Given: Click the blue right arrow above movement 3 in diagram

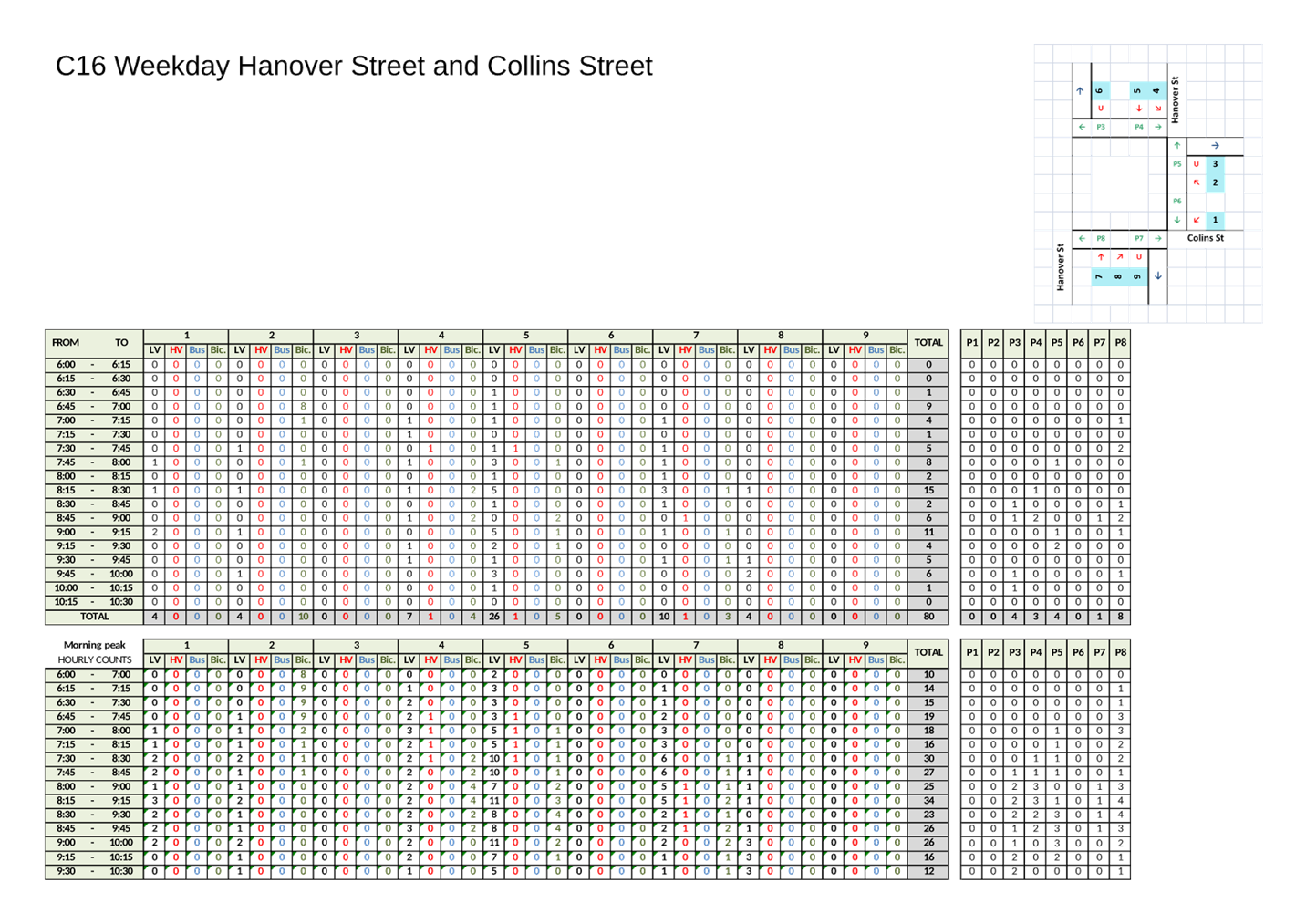Looking at the screenshot, I should (x=1216, y=146).
